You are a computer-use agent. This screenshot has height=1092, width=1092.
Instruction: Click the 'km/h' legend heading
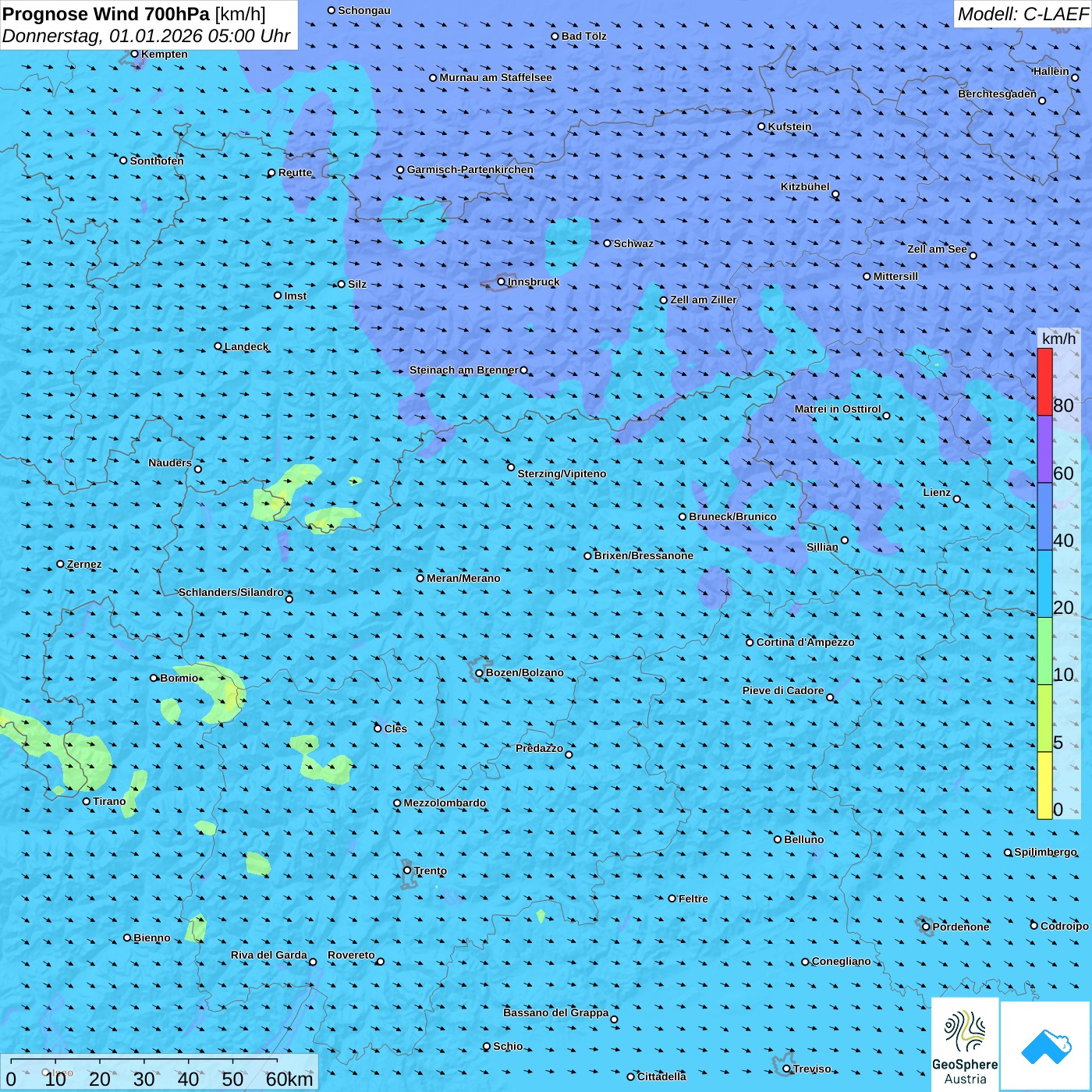click(x=1058, y=339)
